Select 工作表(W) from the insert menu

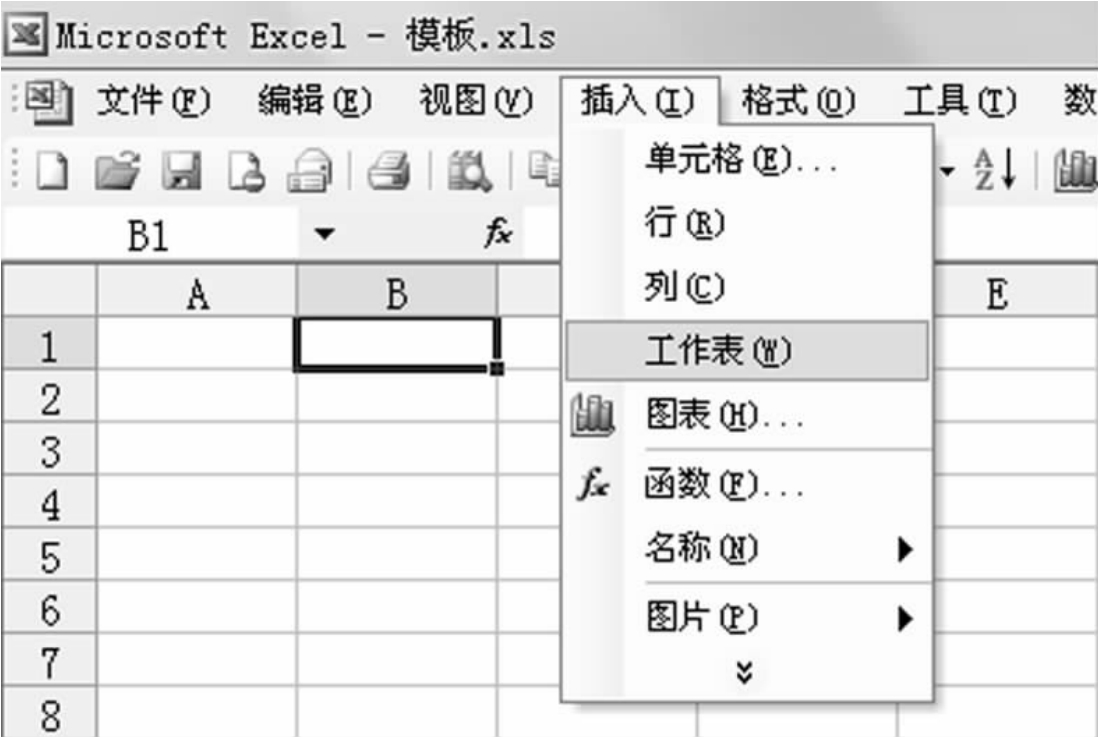tap(717, 351)
